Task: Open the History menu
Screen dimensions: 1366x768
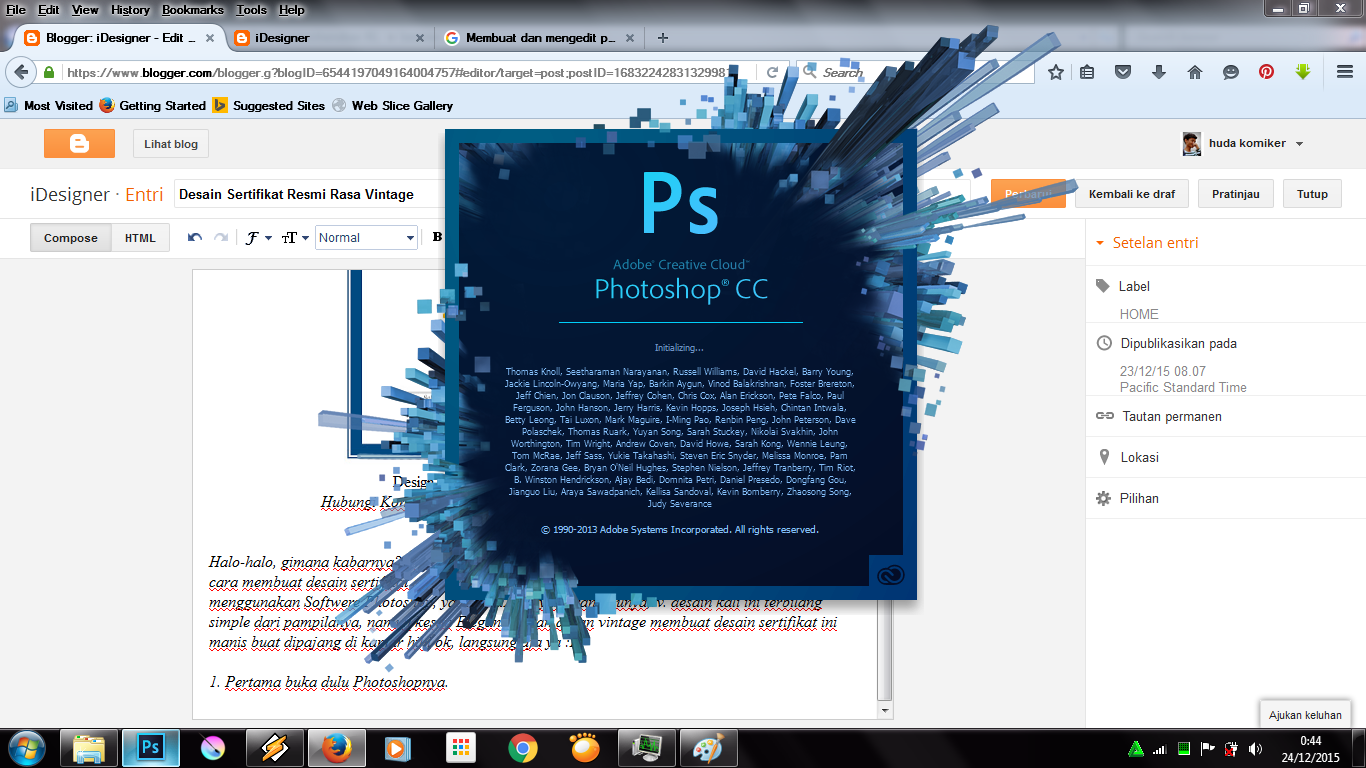Action: click(x=130, y=9)
